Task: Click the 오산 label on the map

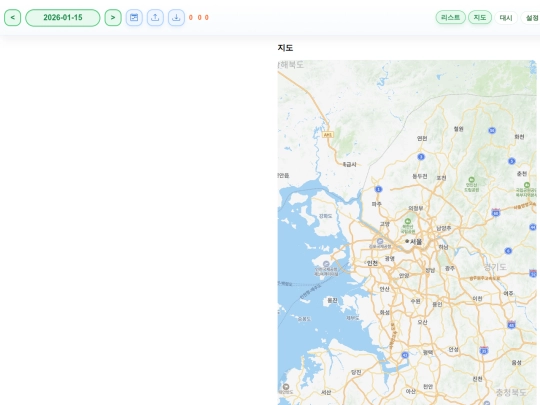Action: [x=422, y=322]
